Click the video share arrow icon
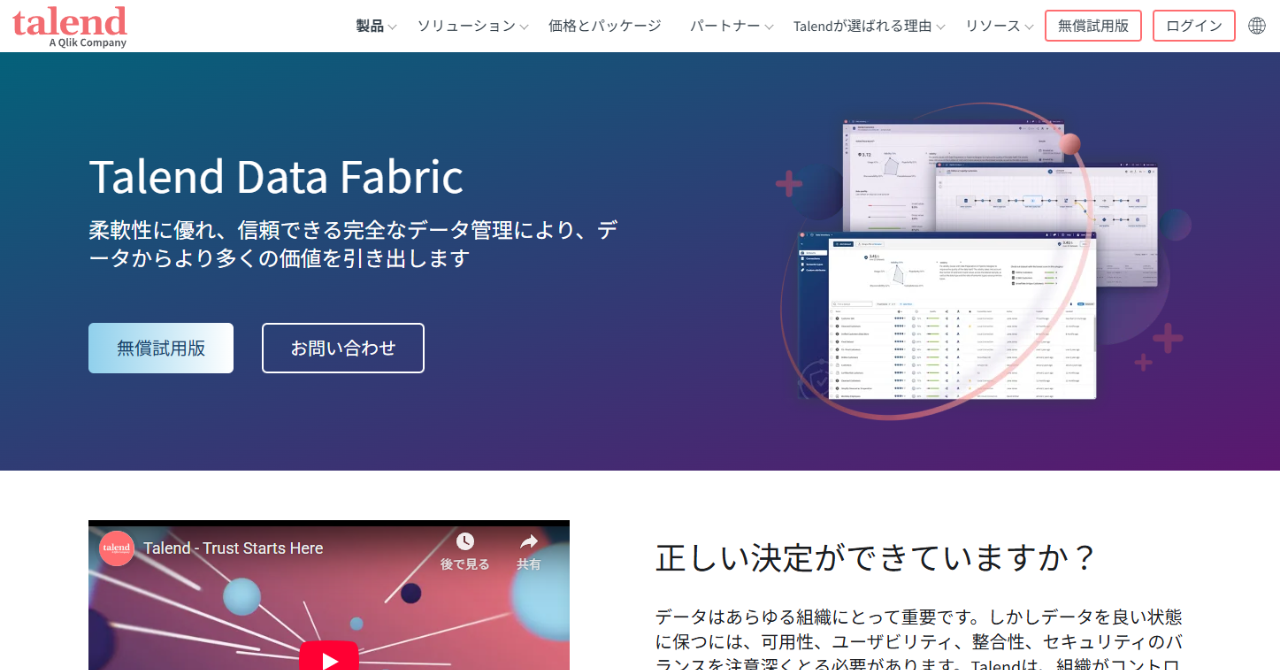This screenshot has width=1280, height=670. pyautogui.click(x=528, y=542)
